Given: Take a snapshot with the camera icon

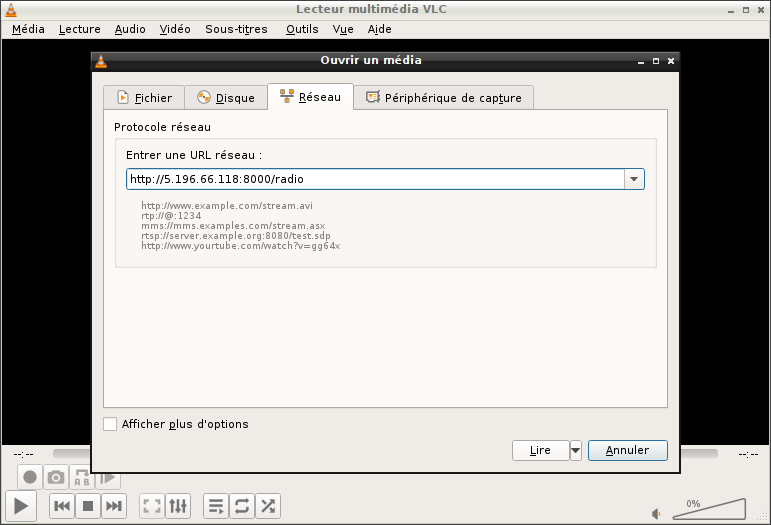Looking at the screenshot, I should pyautogui.click(x=56, y=477).
